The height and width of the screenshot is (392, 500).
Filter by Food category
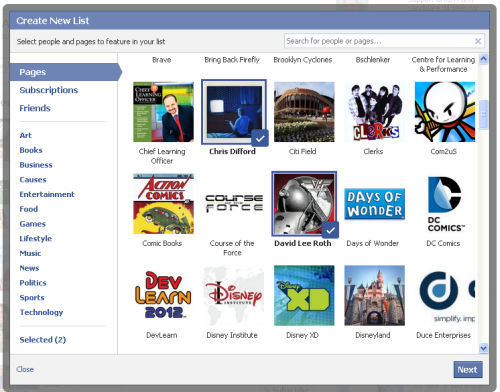tap(29, 209)
